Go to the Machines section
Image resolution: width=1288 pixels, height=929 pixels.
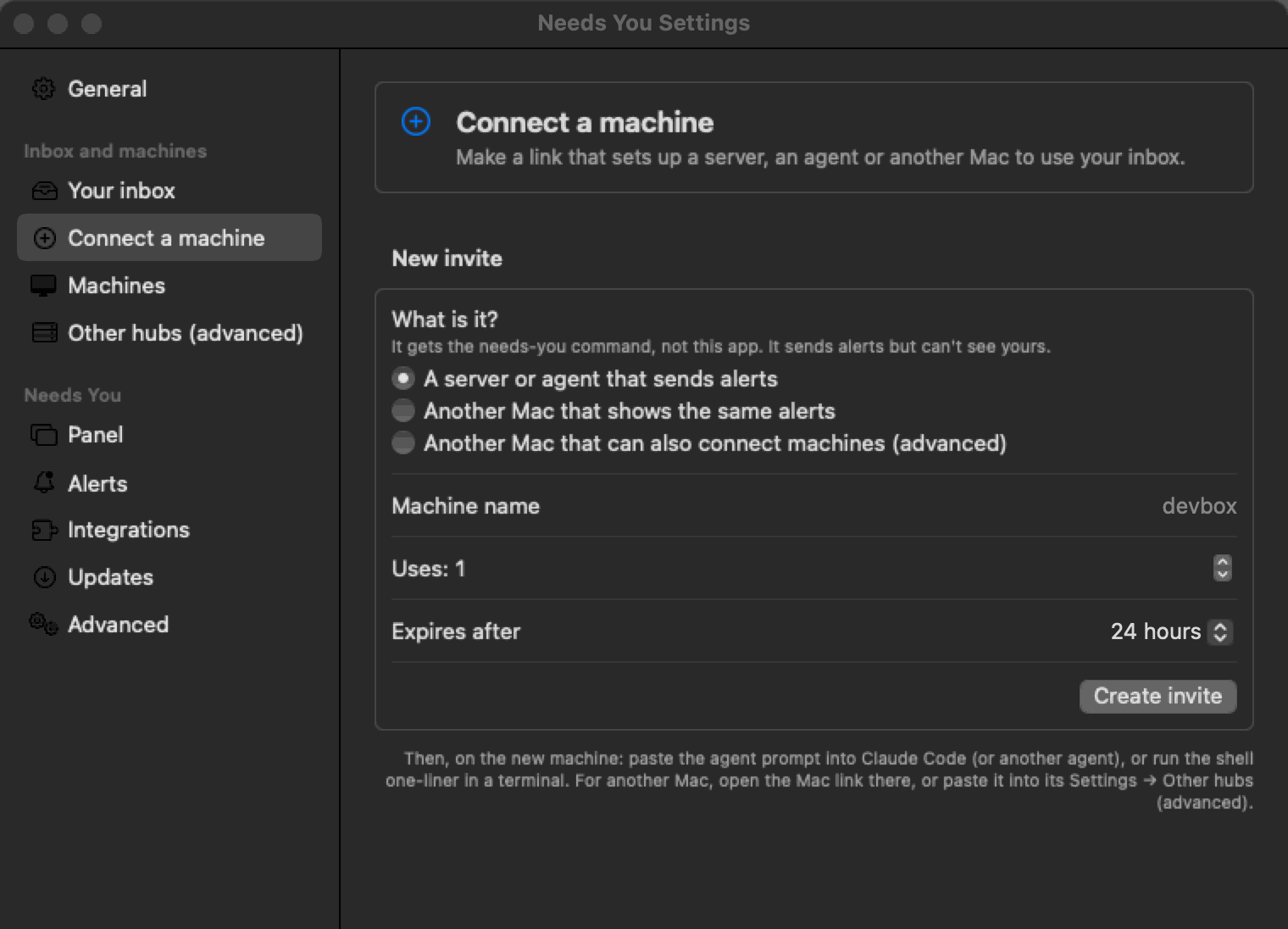pyautogui.click(x=169, y=286)
